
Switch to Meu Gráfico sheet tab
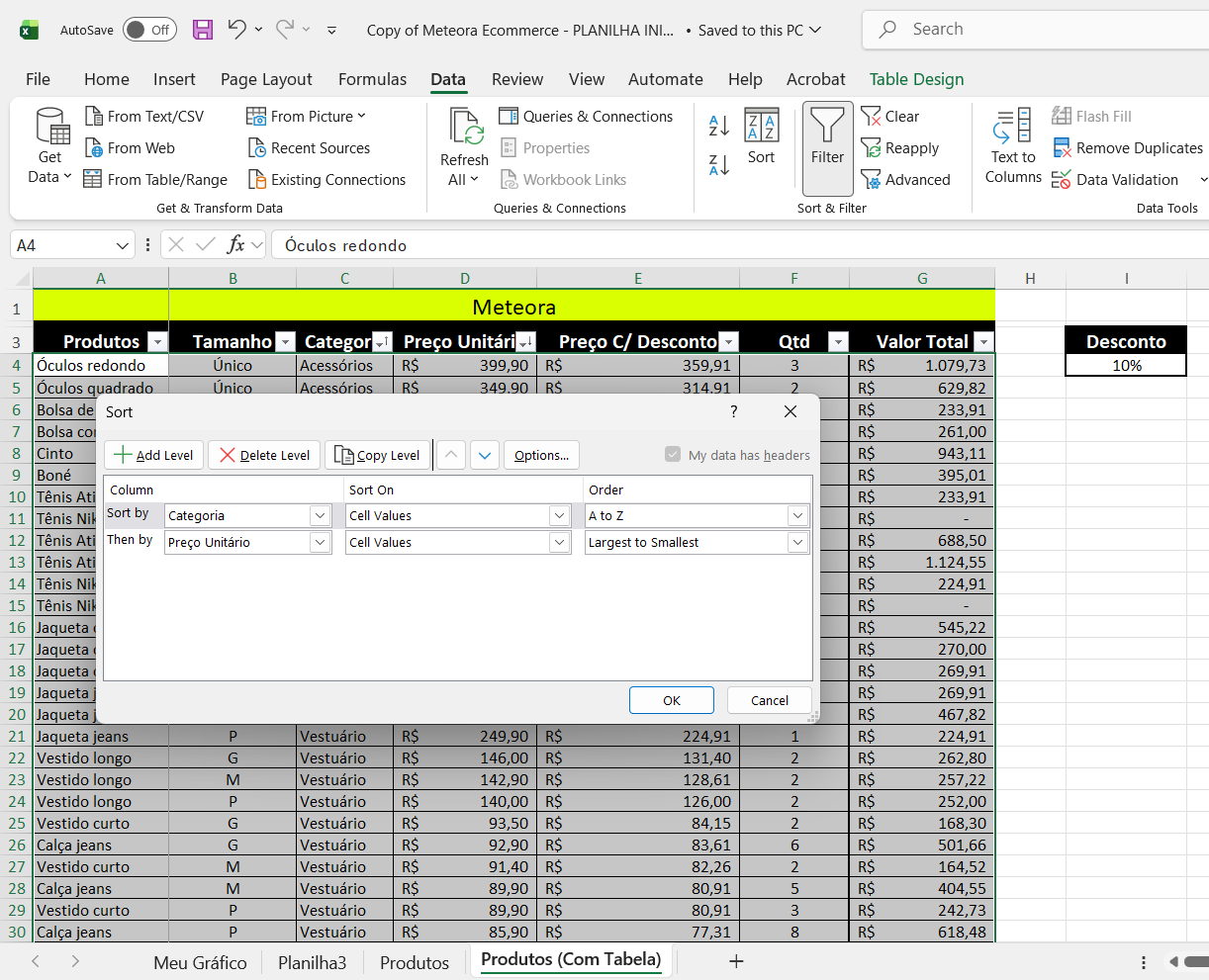pos(200,962)
